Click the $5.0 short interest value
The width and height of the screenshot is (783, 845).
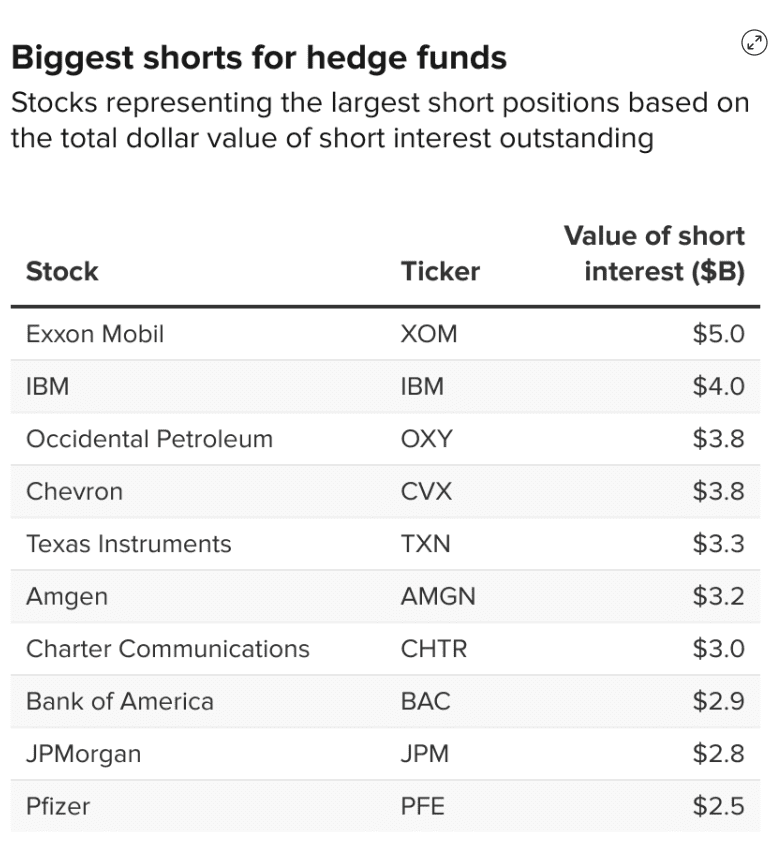718,333
